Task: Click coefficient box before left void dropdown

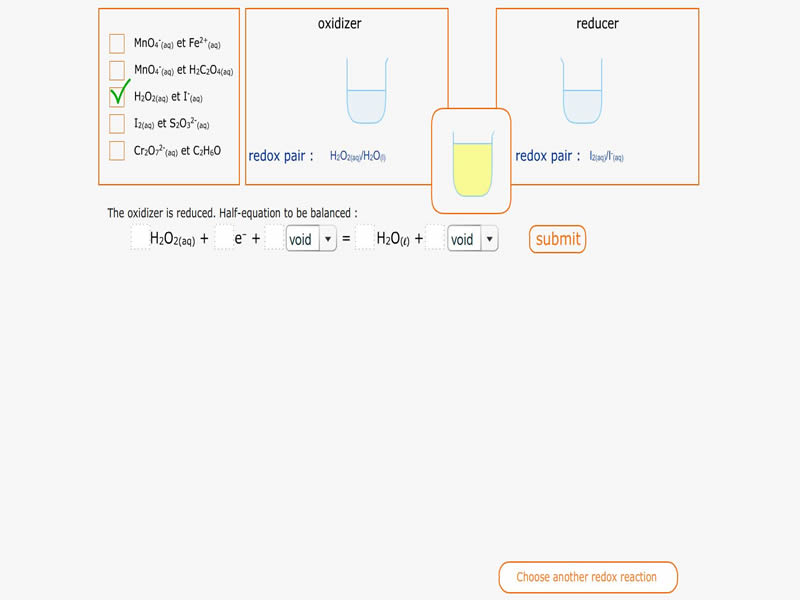Action: click(274, 238)
